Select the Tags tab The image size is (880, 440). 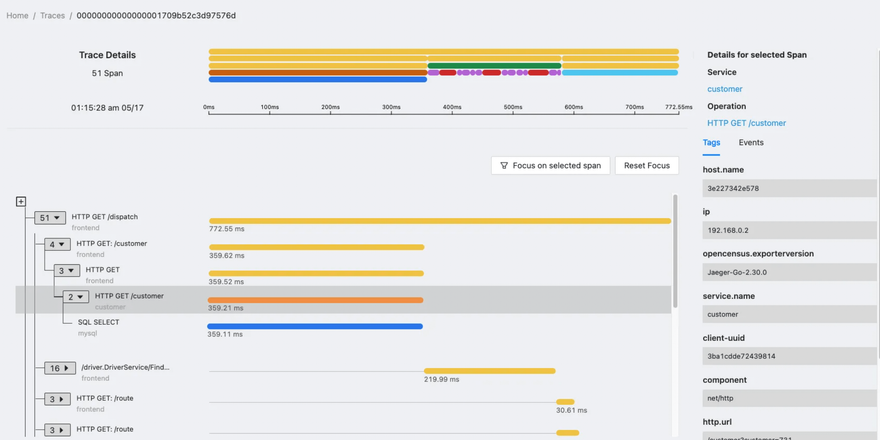[711, 143]
